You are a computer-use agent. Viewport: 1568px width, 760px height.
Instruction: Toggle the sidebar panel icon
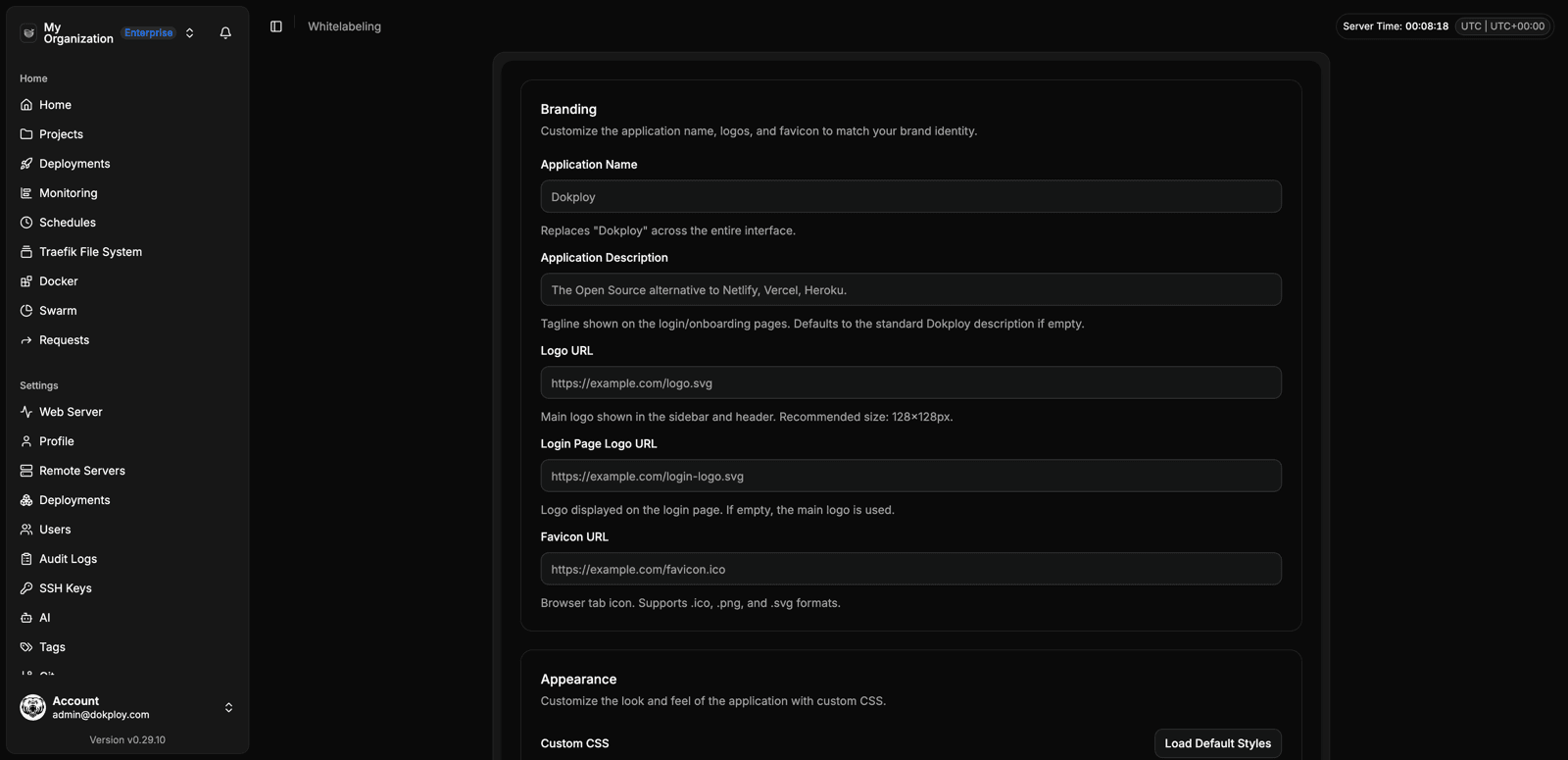tap(276, 26)
